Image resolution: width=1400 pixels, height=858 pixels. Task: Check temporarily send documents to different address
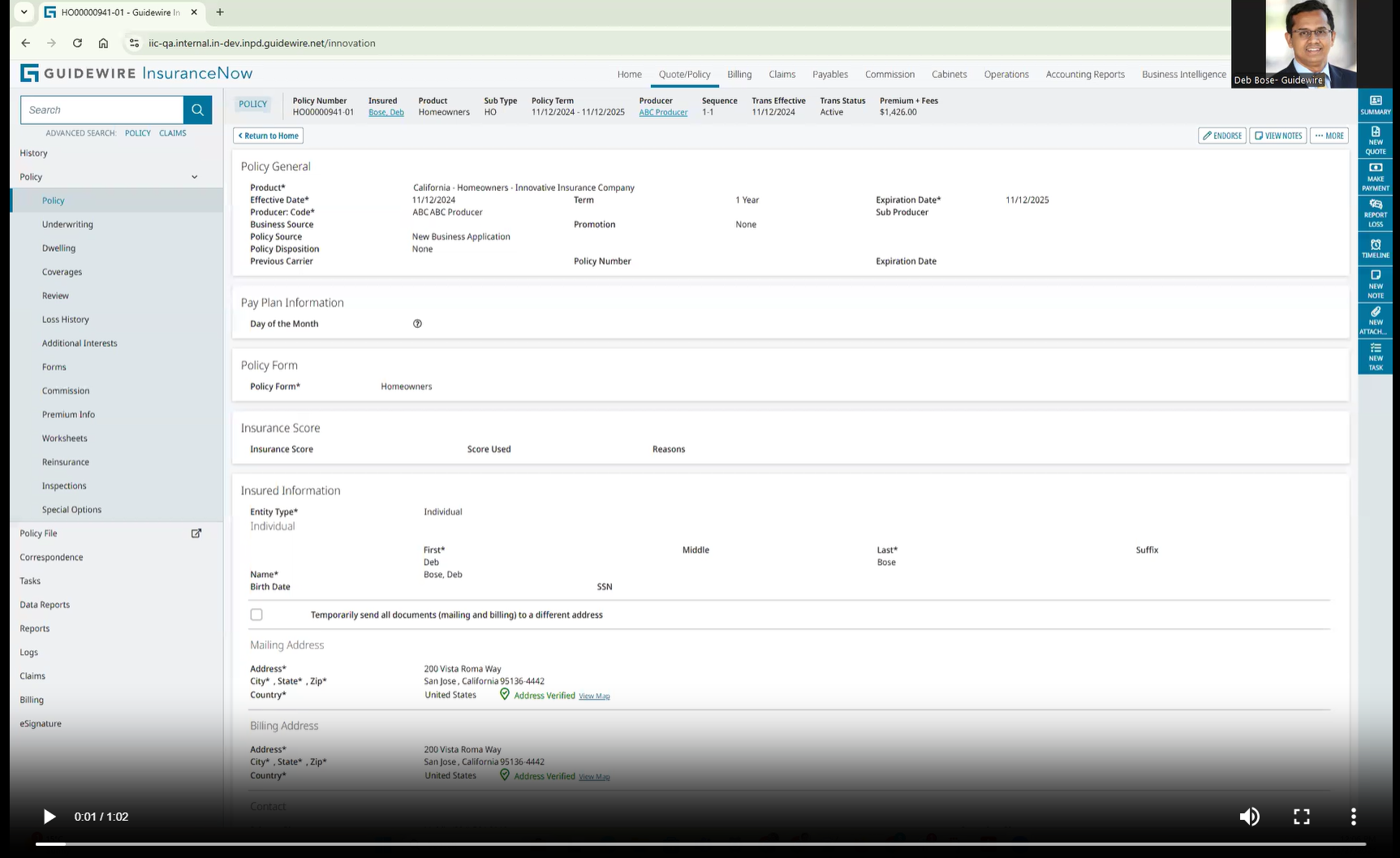point(256,614)
